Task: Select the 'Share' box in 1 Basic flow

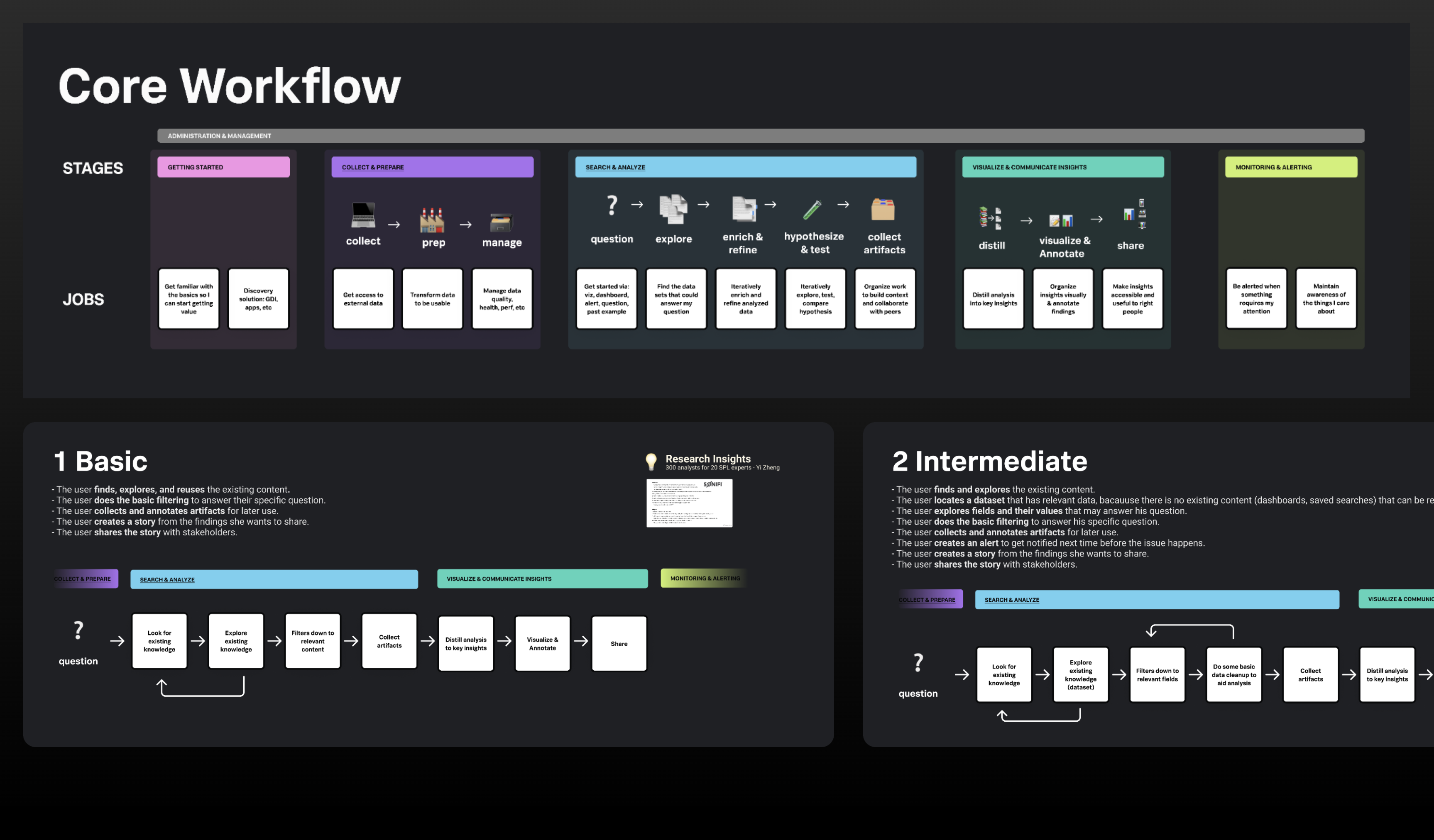Action: (619, 644)
